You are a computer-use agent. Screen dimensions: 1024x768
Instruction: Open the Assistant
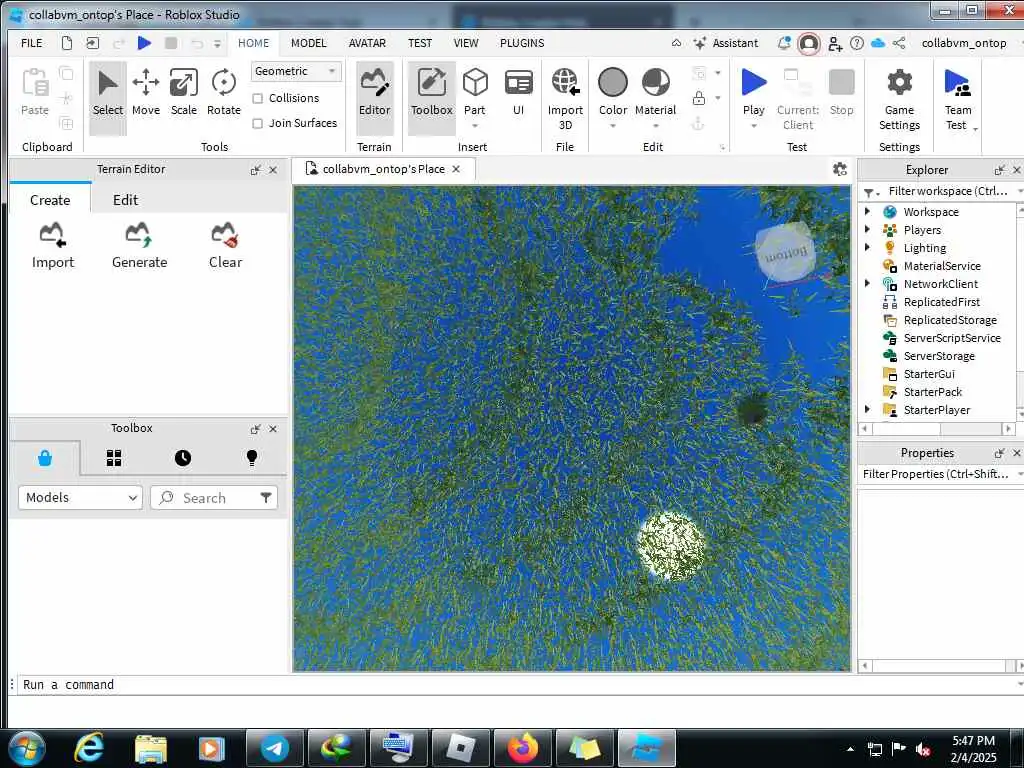pos(726,43)
